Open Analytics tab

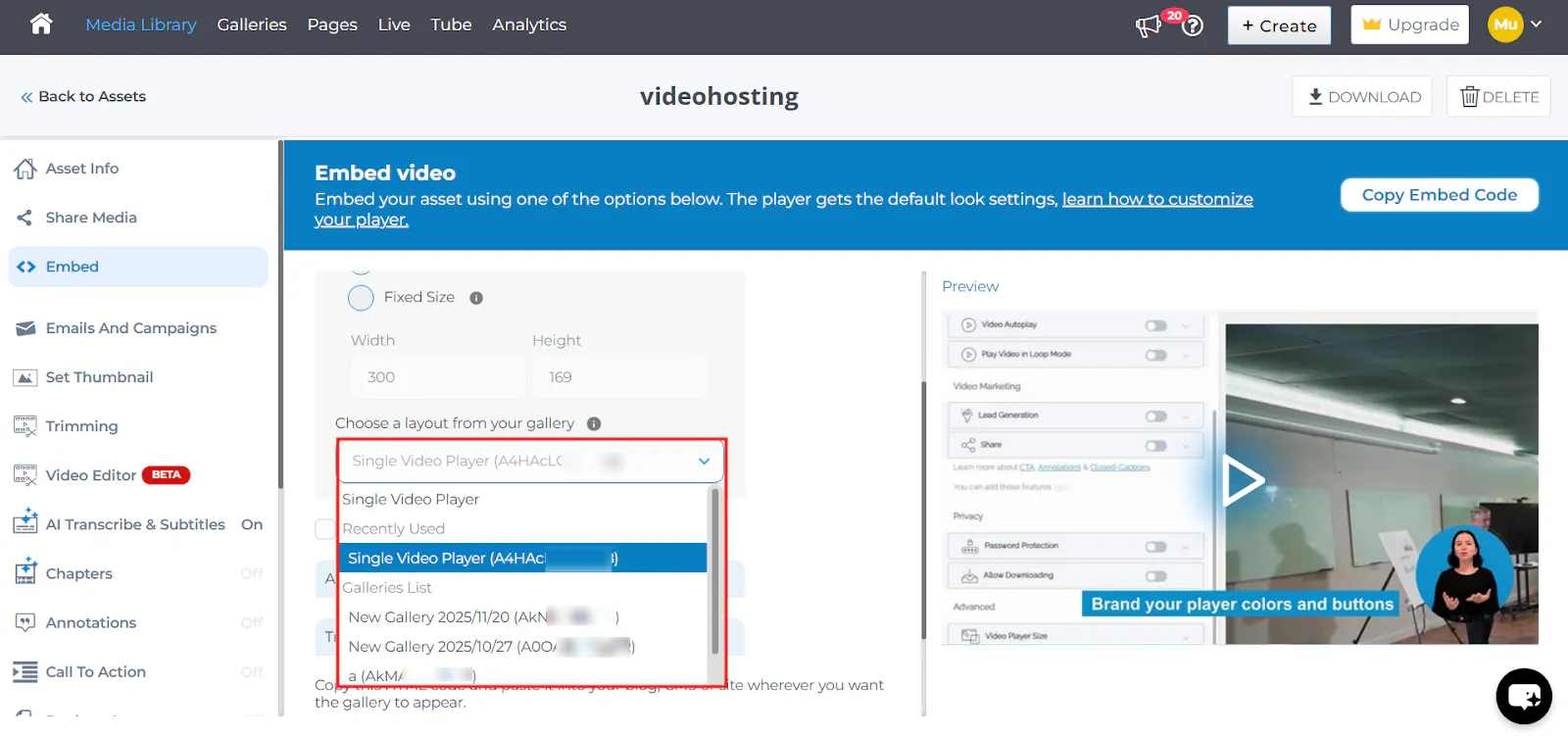tap(529, 25)
